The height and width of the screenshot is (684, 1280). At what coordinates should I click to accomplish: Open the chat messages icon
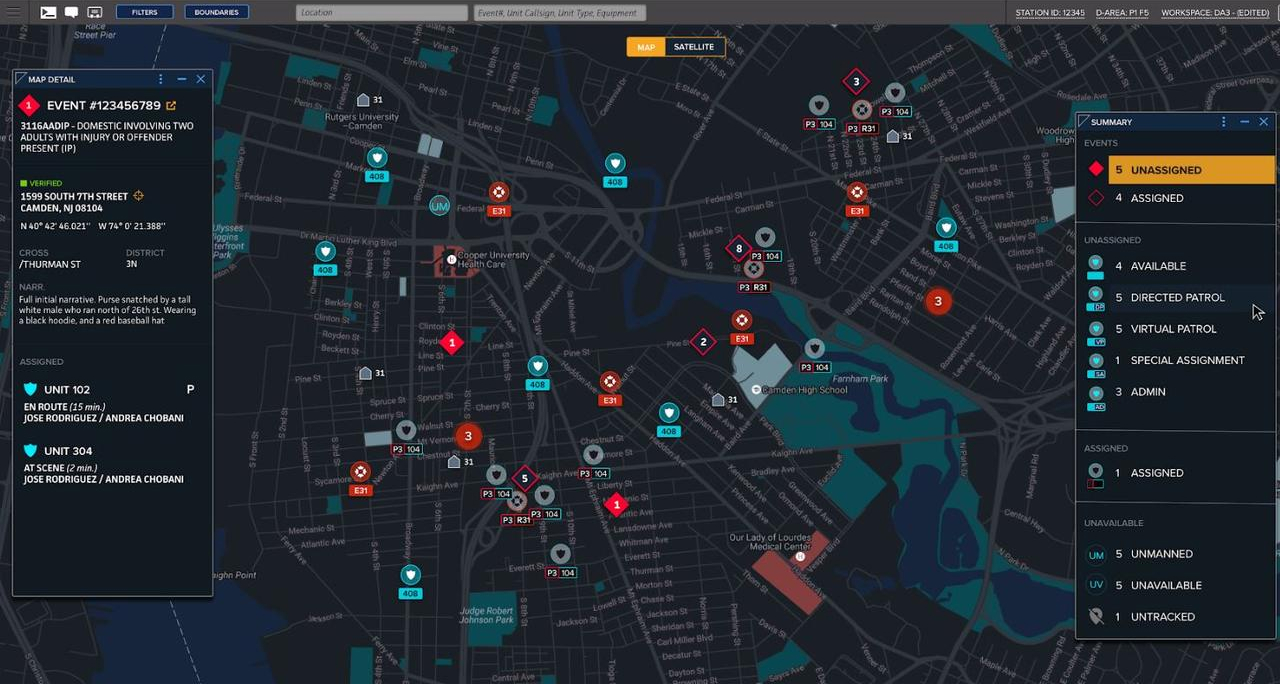tap(72, 12)
